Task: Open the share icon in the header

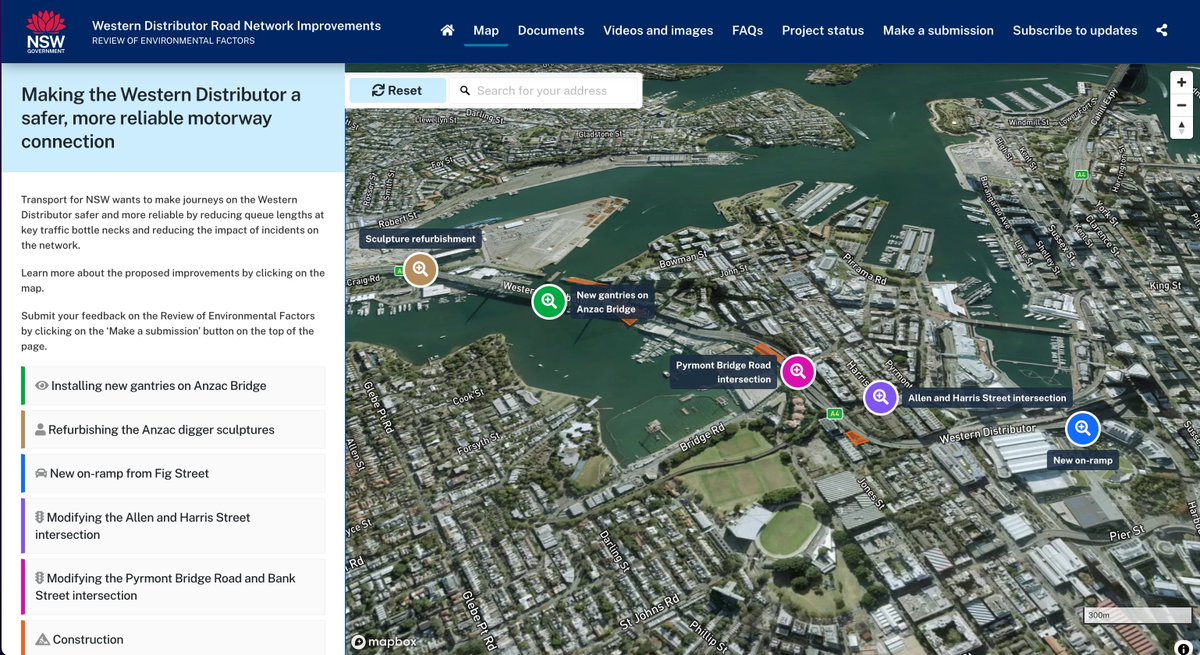Action: [x=1162, y=31]
